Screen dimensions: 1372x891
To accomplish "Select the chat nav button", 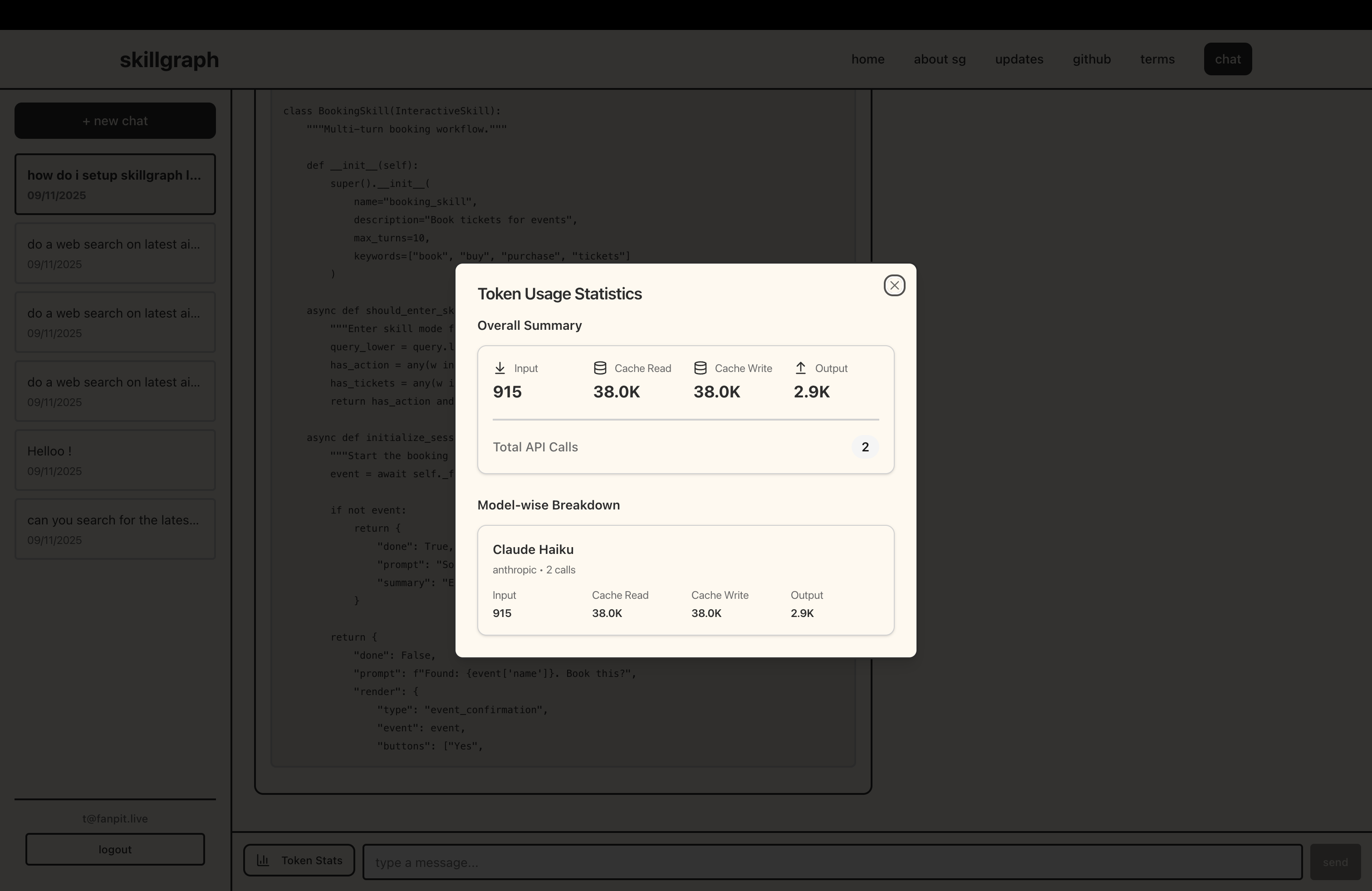I will (x=1227, y=59).
